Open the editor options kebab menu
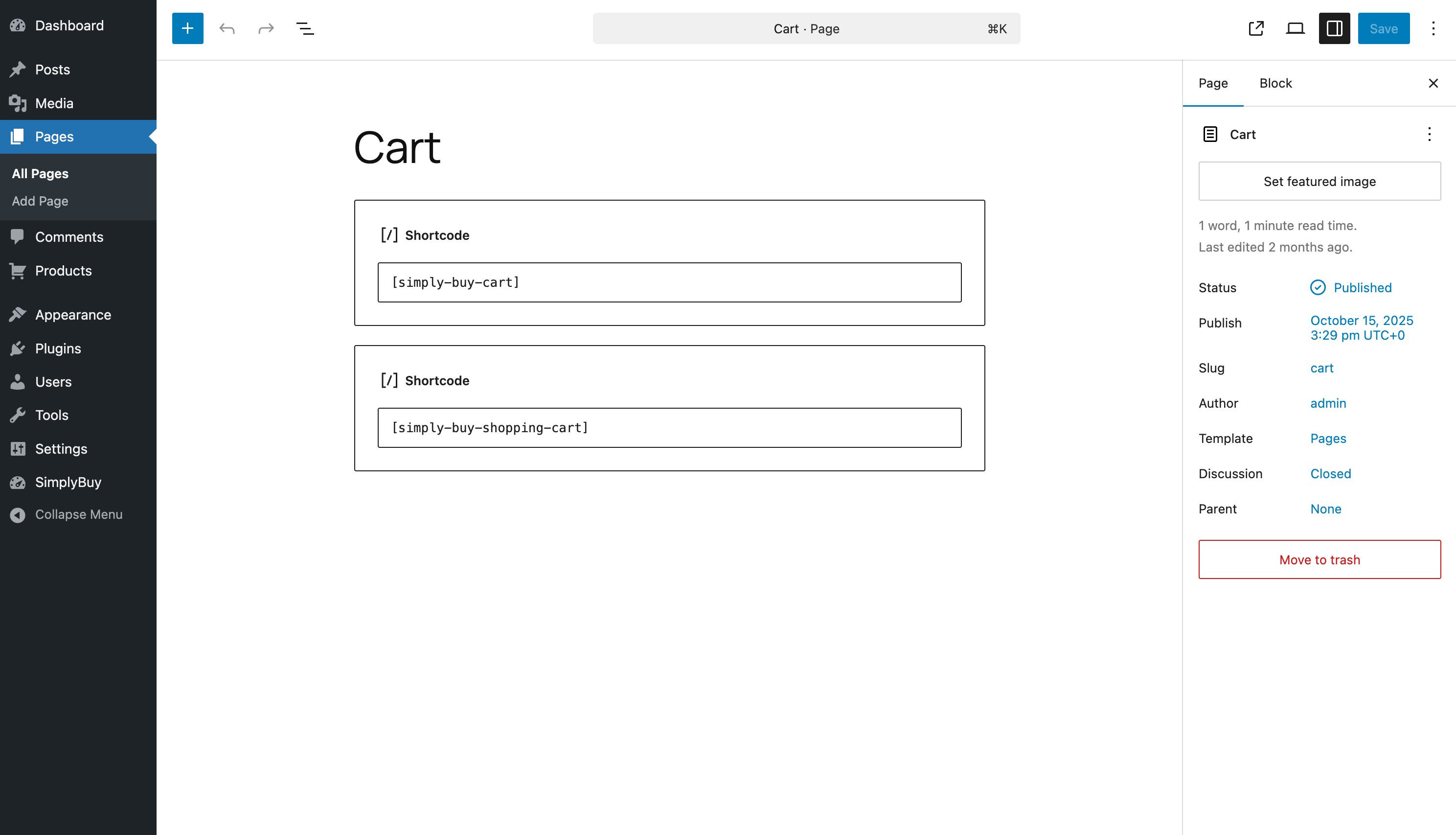 click(1433, 28)
